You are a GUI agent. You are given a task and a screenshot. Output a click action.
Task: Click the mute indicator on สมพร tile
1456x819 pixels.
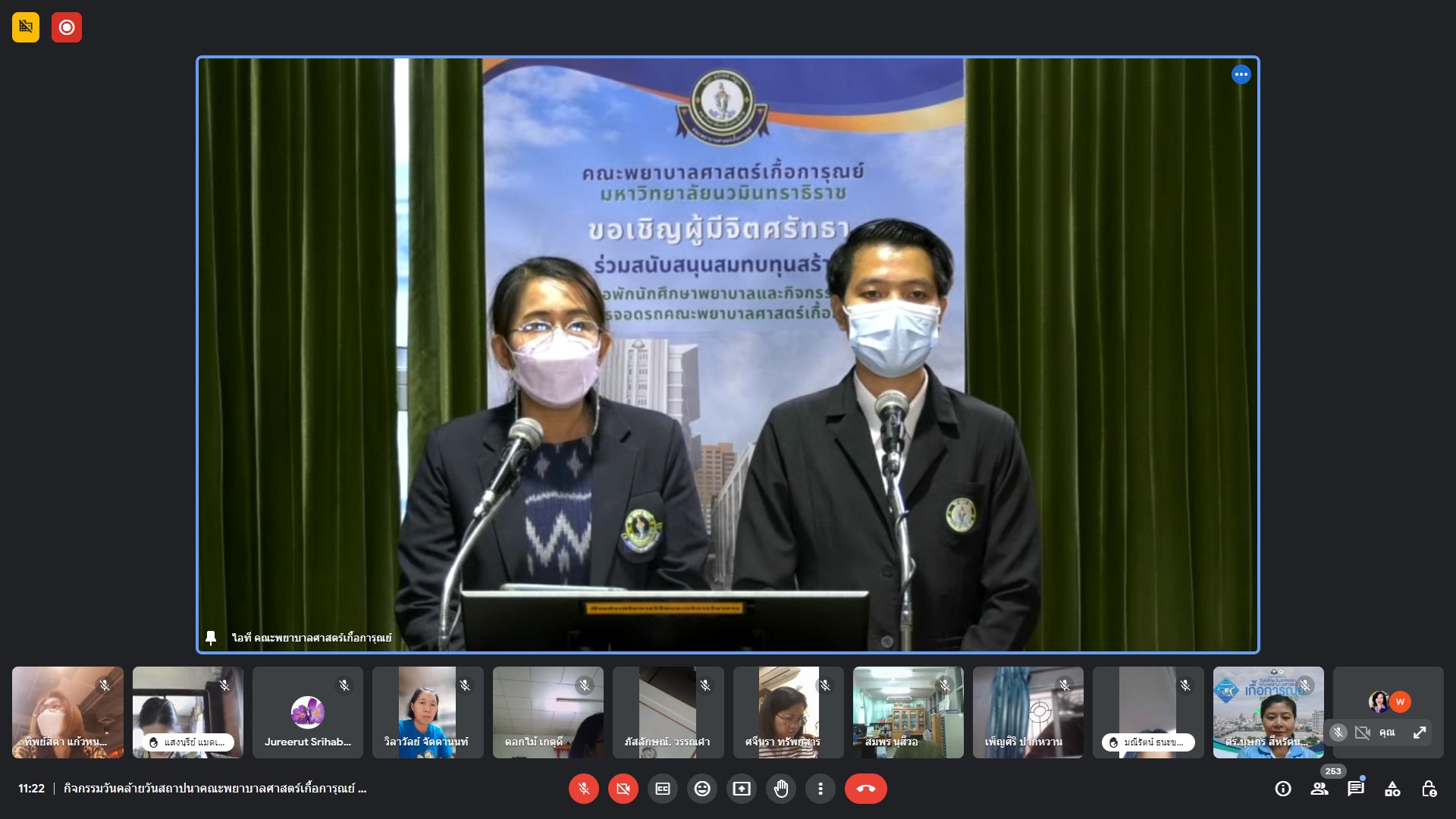point(945,686)
